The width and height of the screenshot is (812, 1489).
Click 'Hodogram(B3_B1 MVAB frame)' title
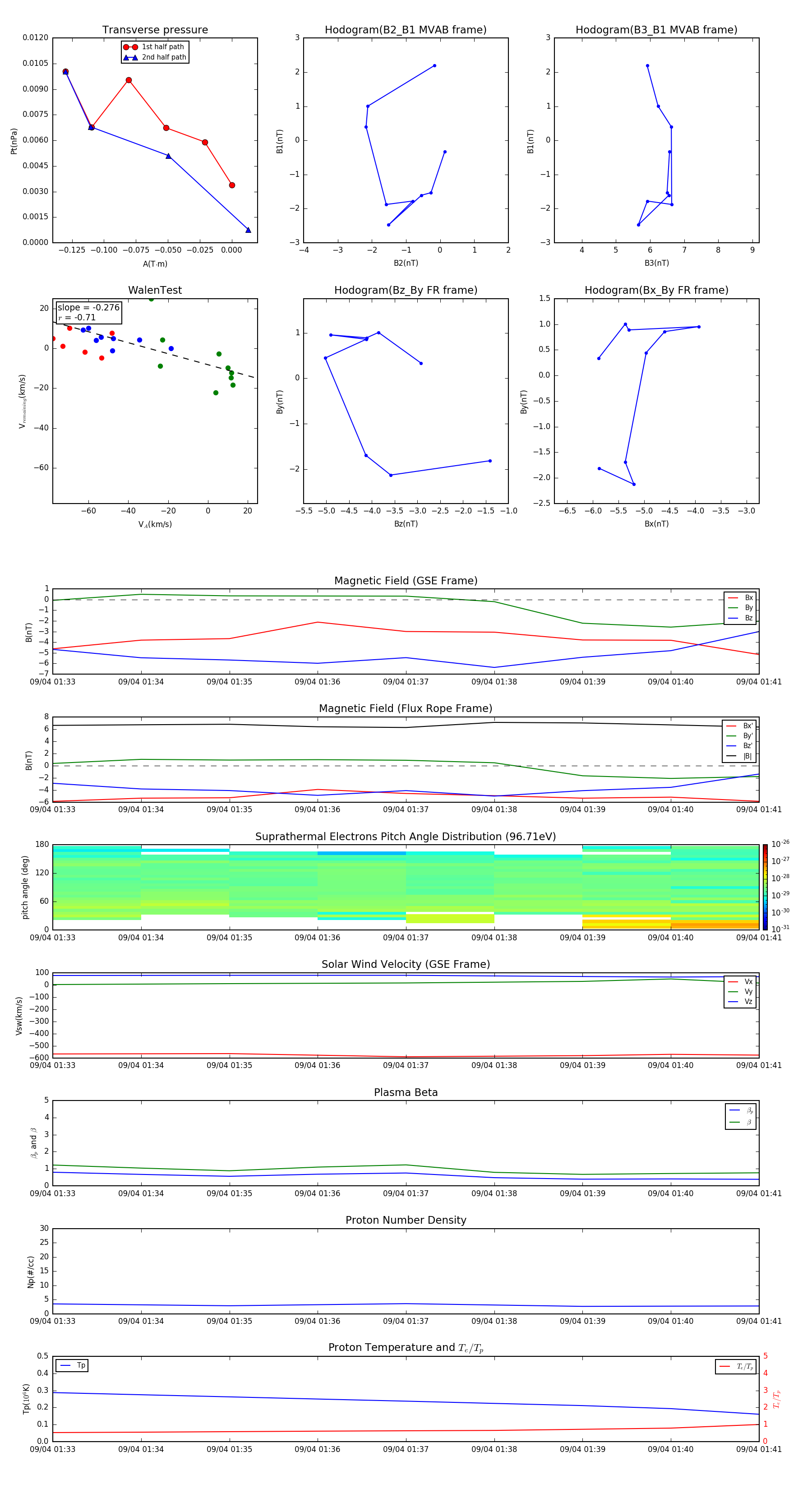point(656,30)
